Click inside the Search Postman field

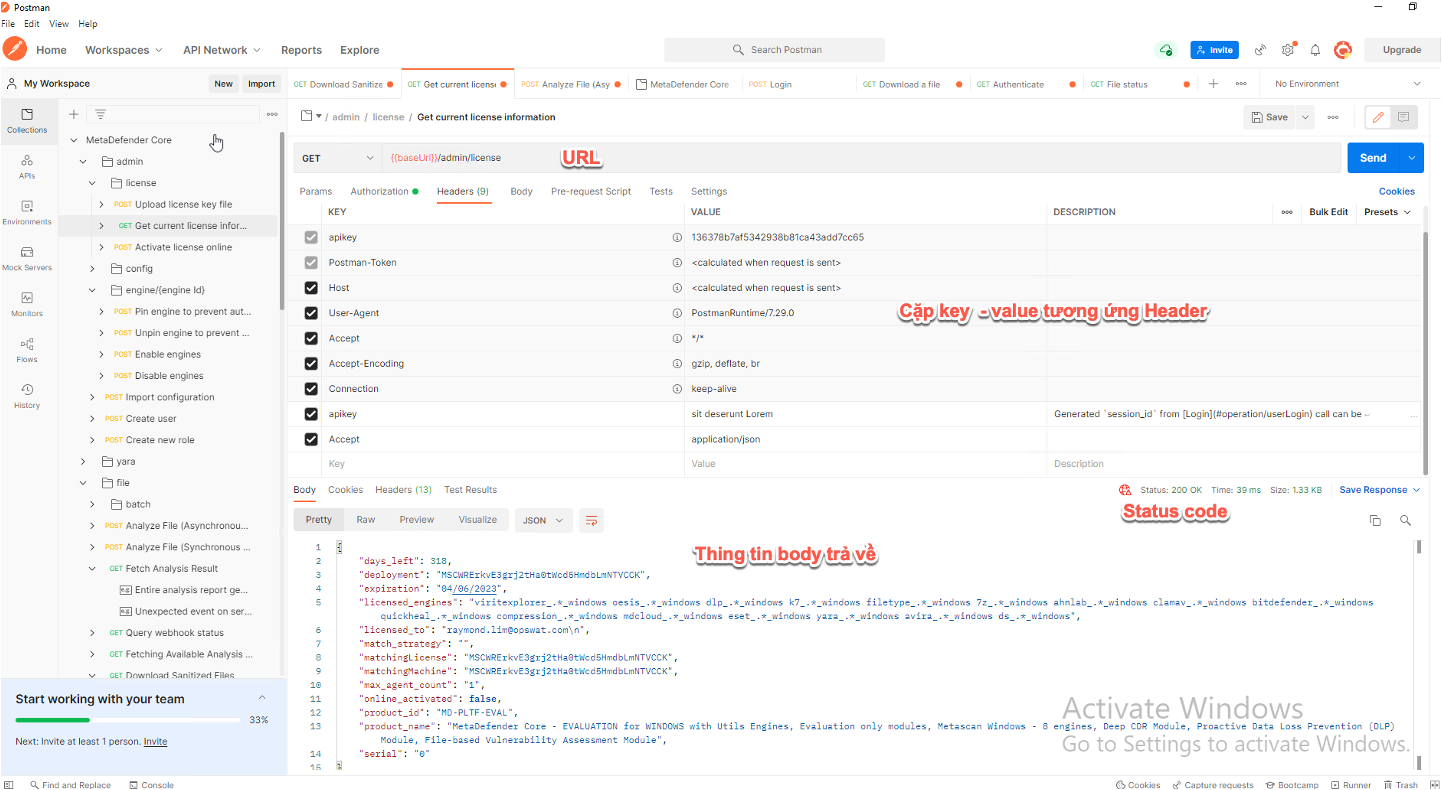774,49
